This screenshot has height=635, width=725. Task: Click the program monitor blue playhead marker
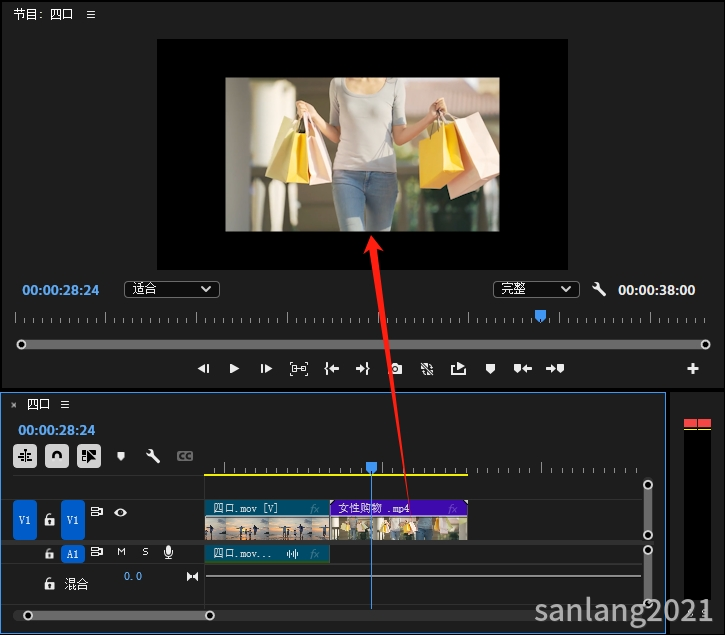tap(540, 316)
